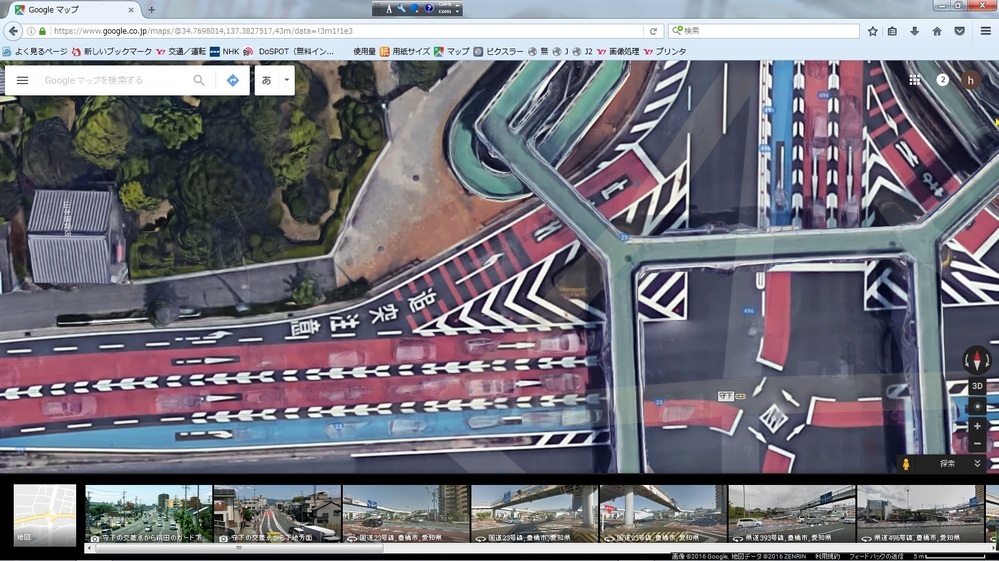This screenshot has height=561, width=999.
Task: Click the magnifier search icon in Maps
Action: [199, 80]
